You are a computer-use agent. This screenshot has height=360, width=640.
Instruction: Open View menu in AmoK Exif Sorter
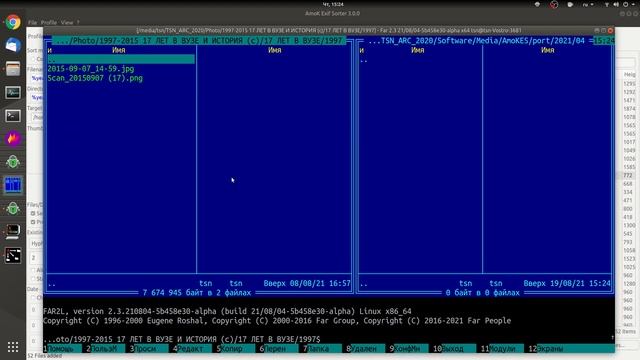(67, 22)
